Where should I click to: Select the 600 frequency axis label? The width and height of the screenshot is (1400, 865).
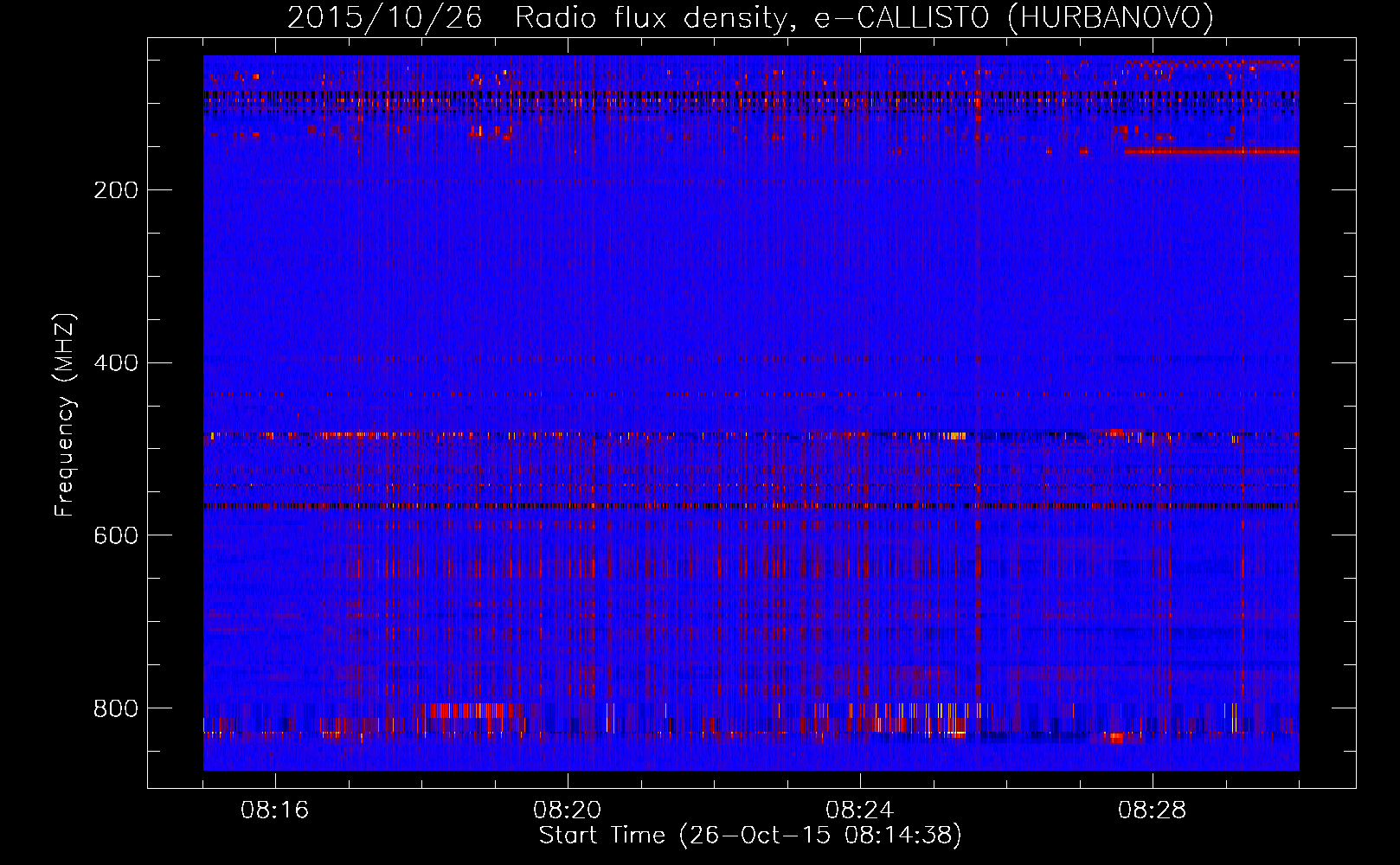[x=115, y=536]
